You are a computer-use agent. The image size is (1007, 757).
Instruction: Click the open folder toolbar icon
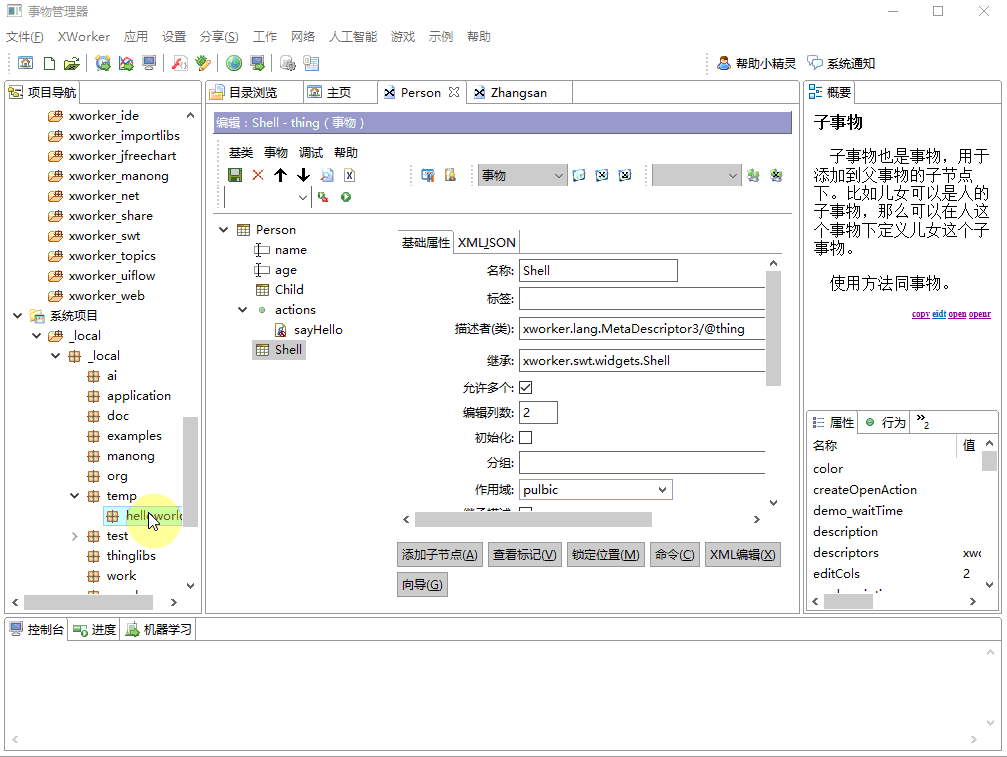(71, 63)
